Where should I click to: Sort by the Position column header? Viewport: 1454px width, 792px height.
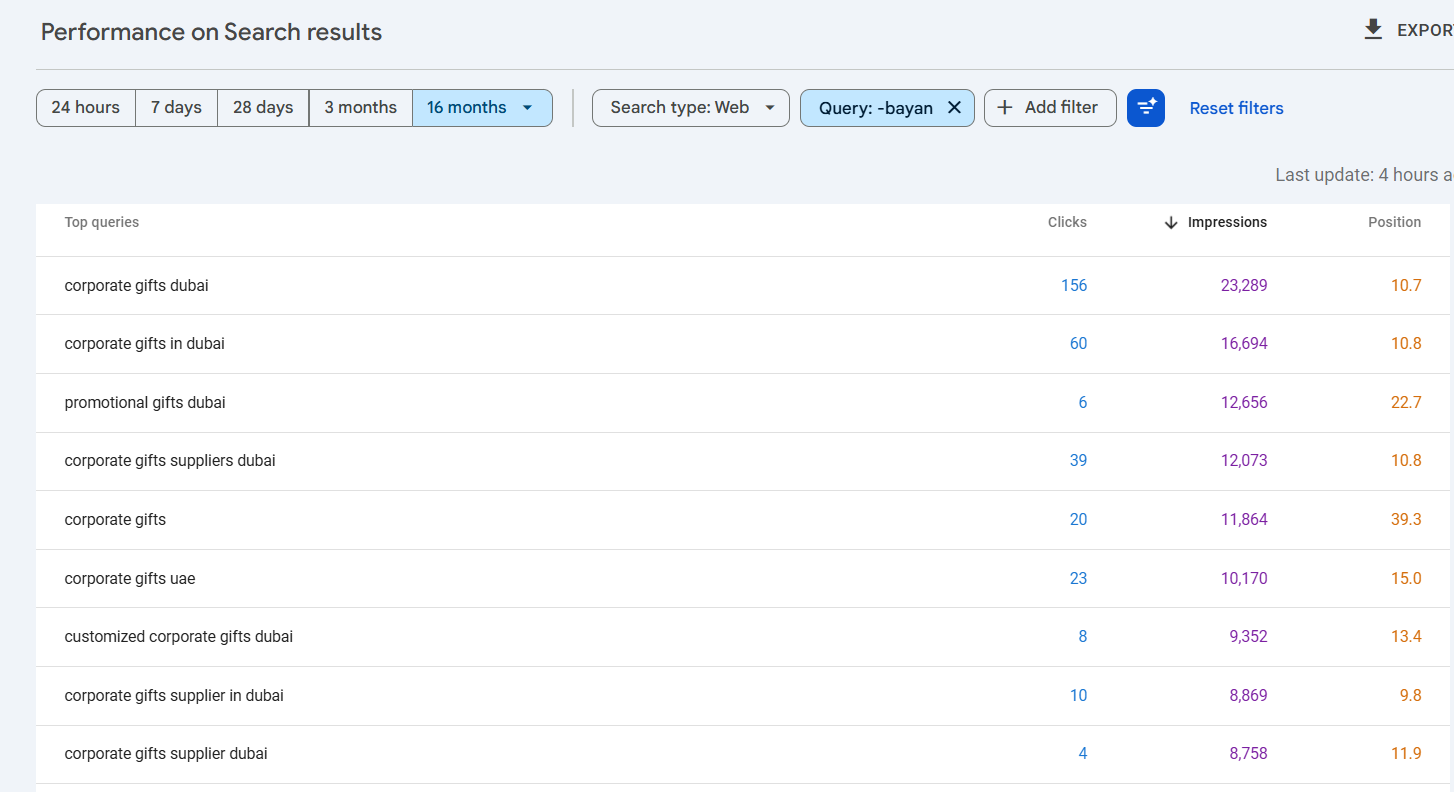1394,222
